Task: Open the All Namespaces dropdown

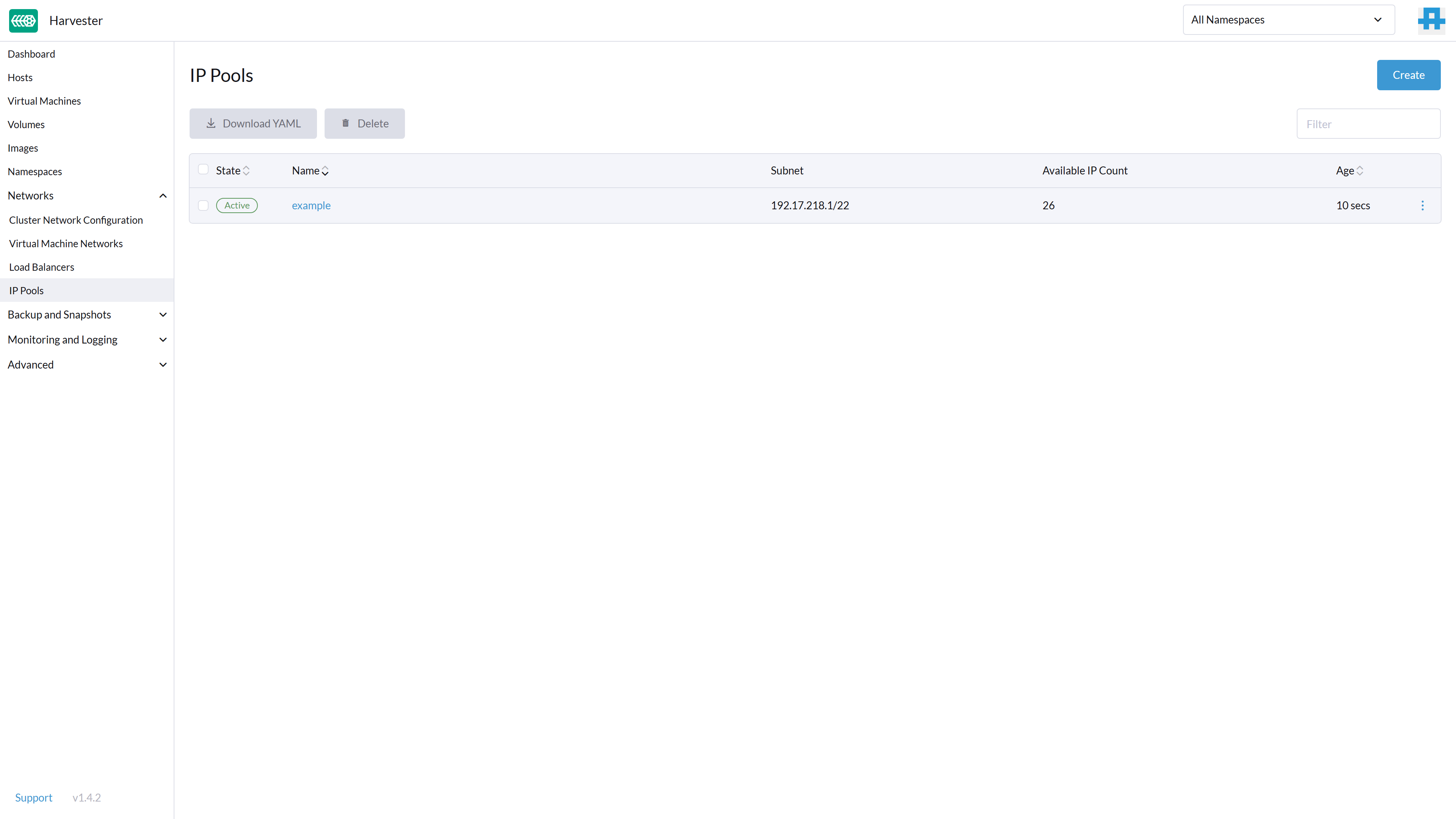Action: (1288, 20)
